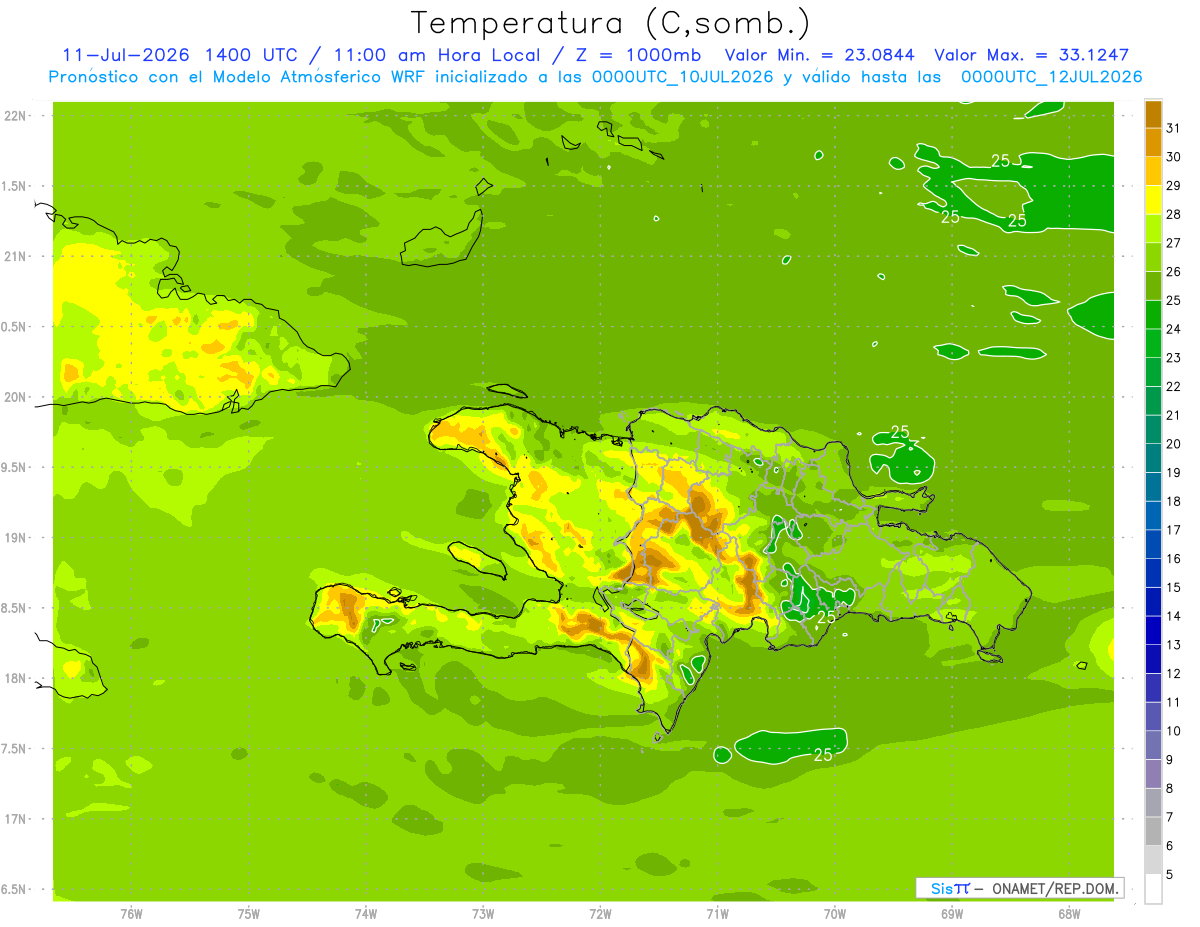
Task: Click the "18N" latitude axis label
Action: tap(16, 678)
